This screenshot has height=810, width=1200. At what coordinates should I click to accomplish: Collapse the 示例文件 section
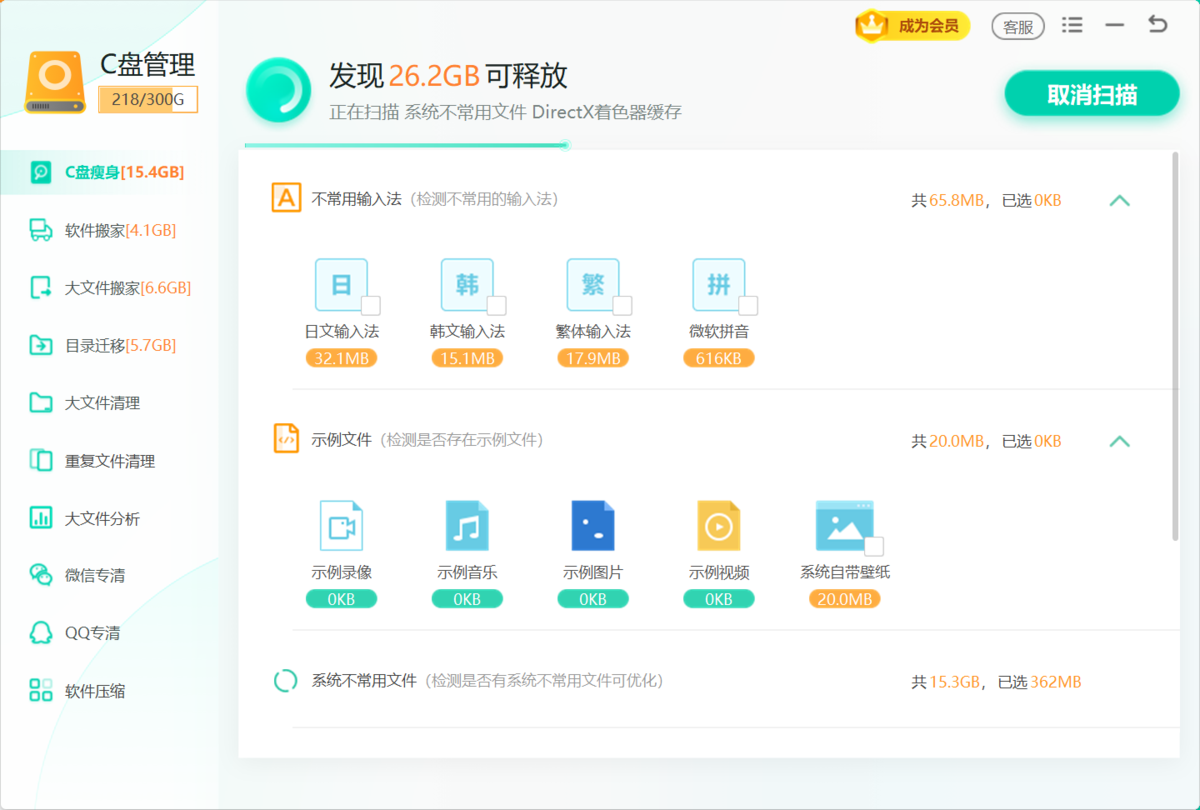[1120, 440]
